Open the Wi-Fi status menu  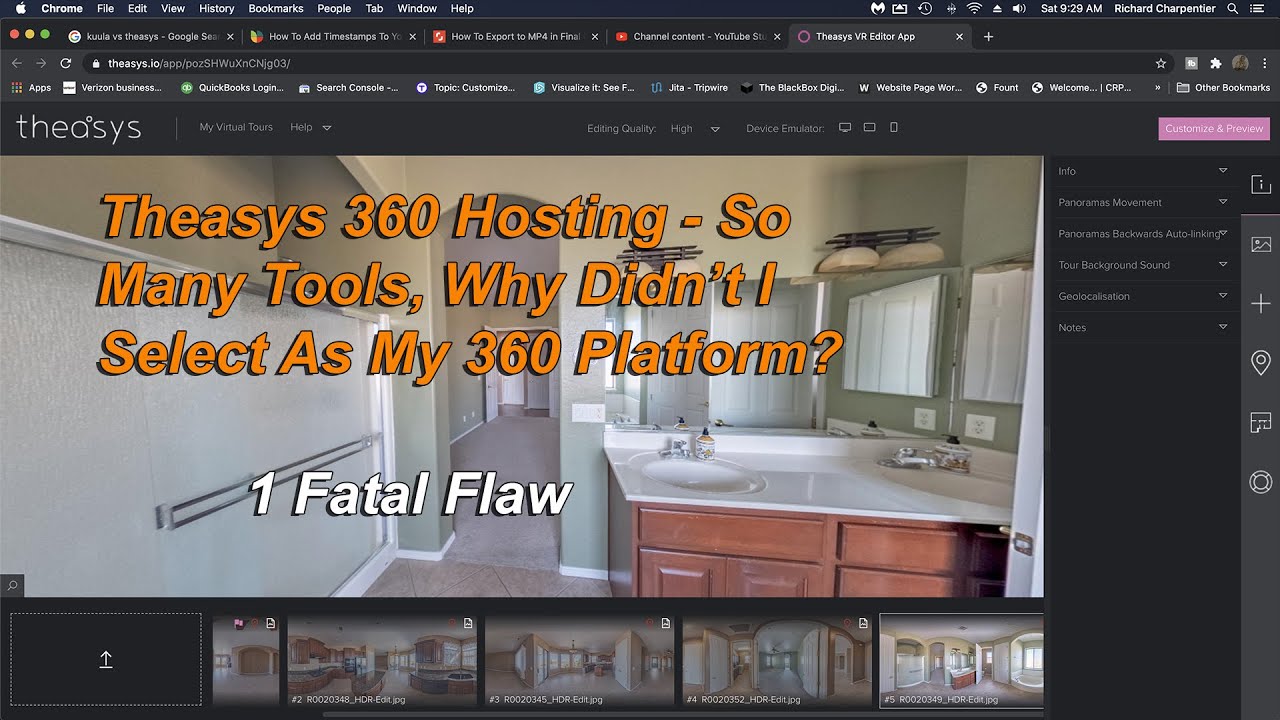(974, 8)
